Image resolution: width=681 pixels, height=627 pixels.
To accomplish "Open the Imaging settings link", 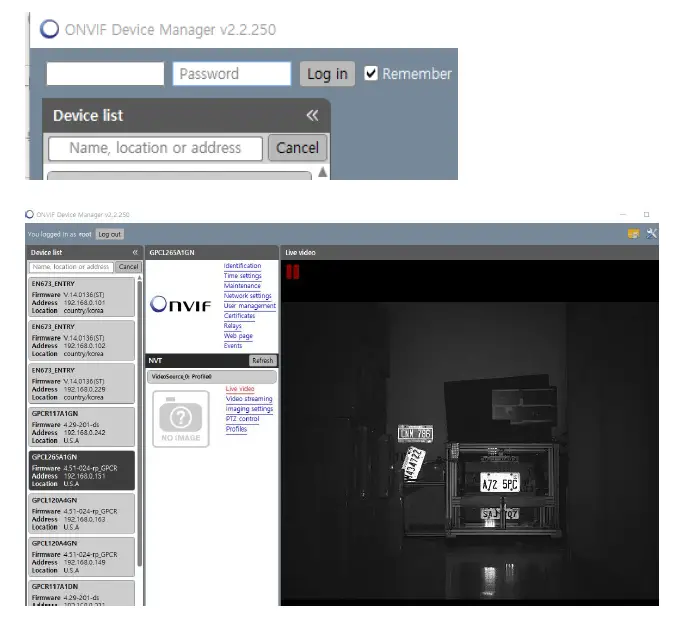I will [249, 409].
